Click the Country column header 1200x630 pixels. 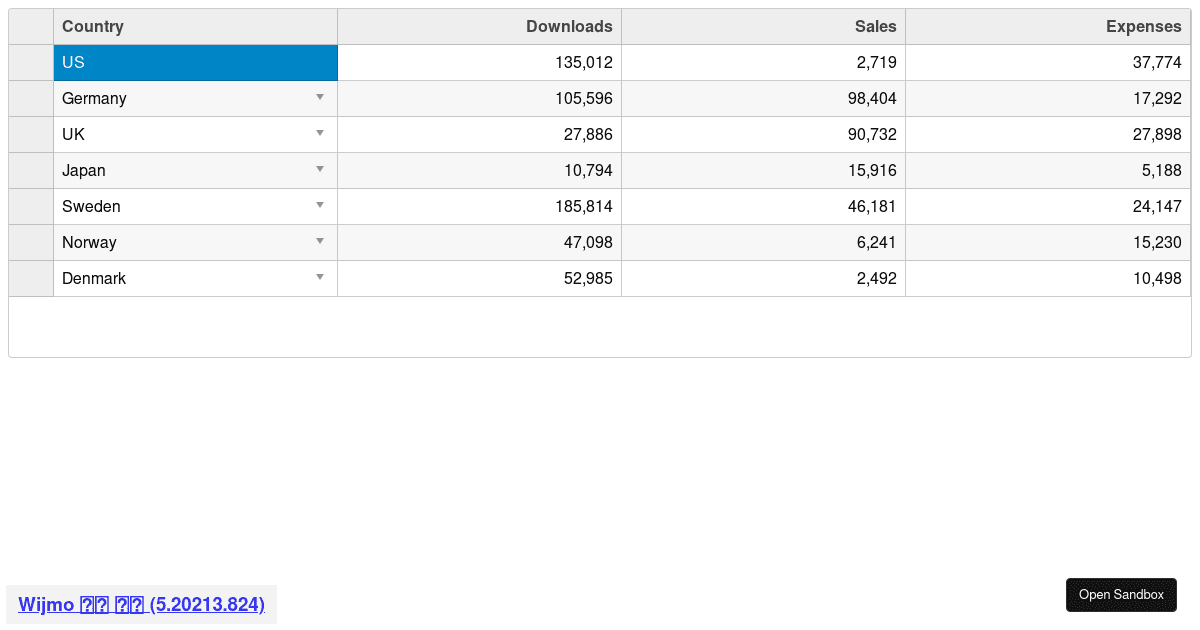195,27
